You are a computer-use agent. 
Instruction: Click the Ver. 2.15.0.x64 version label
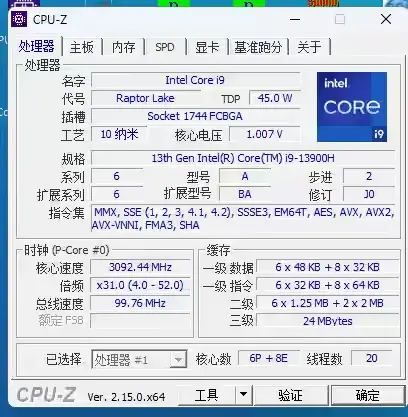[126, 397]
